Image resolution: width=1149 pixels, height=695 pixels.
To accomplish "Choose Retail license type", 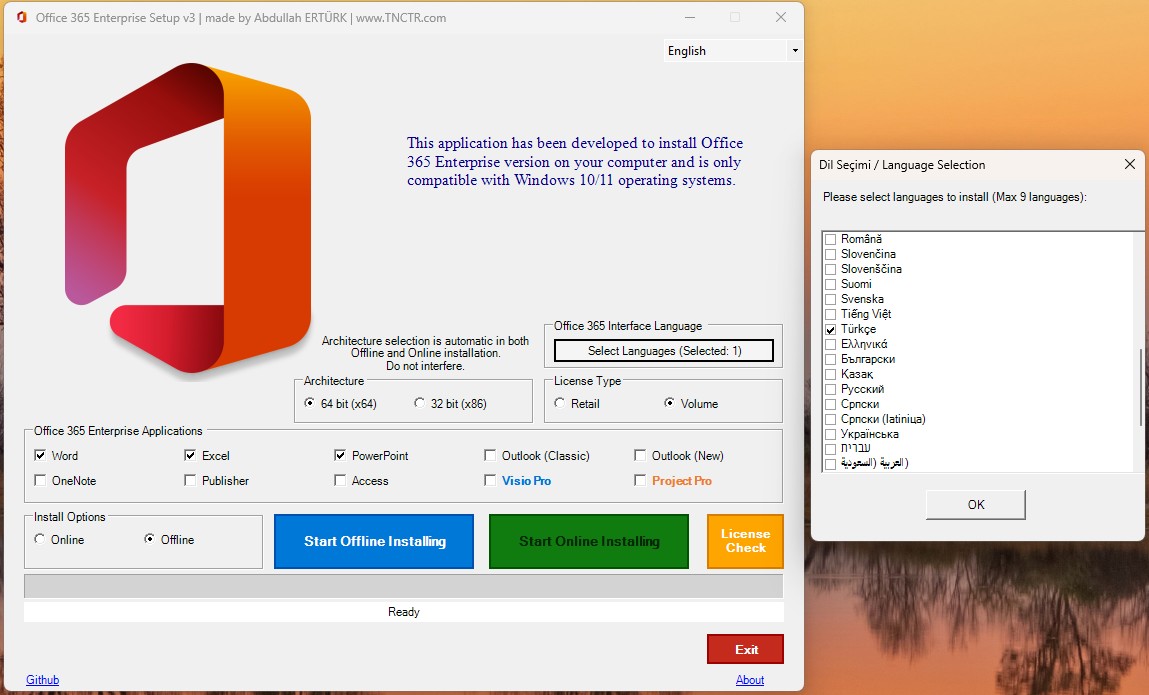I will click(x=560, y=403).
